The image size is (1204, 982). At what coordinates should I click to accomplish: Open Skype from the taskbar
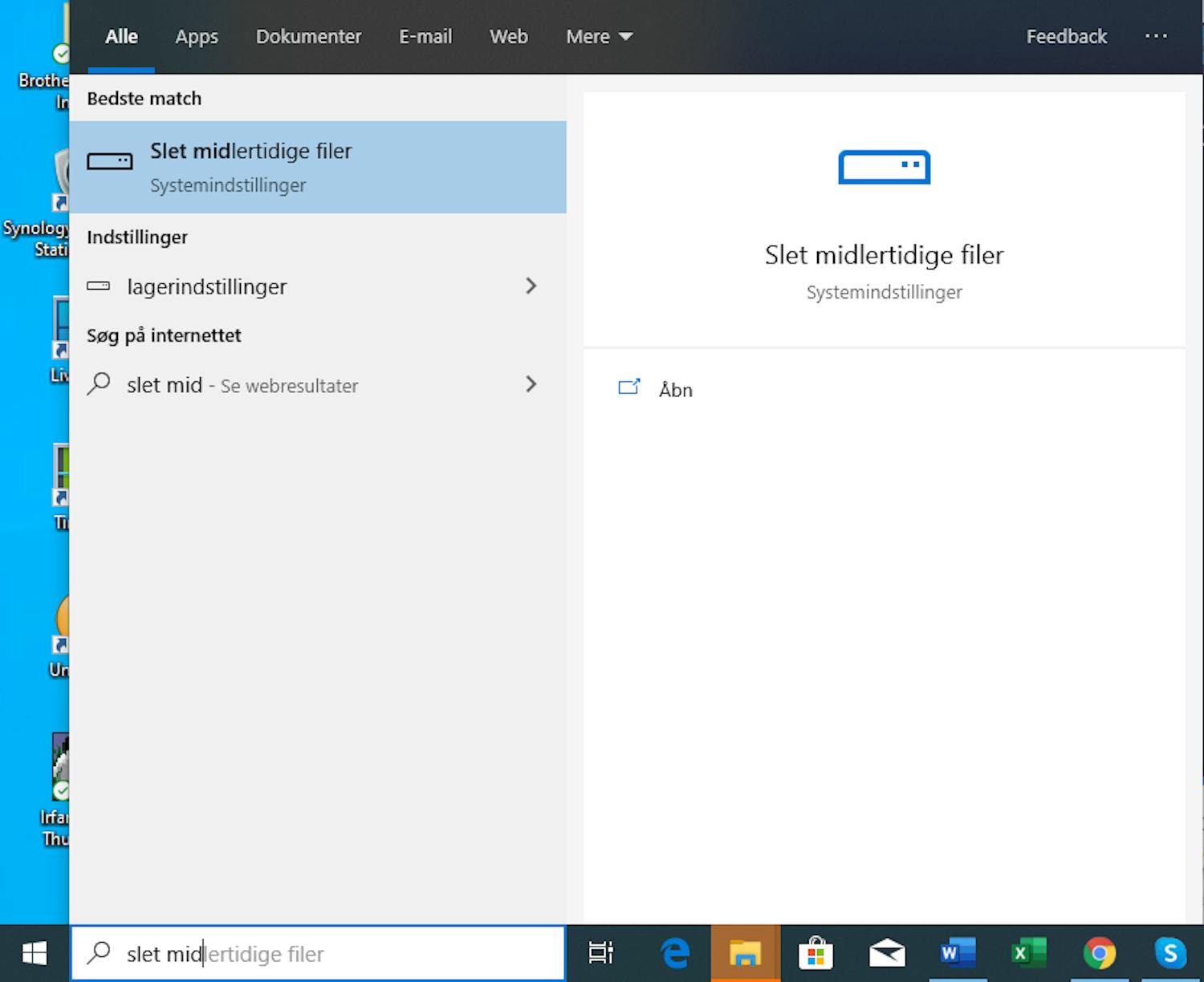click(x=1170, y=953)
